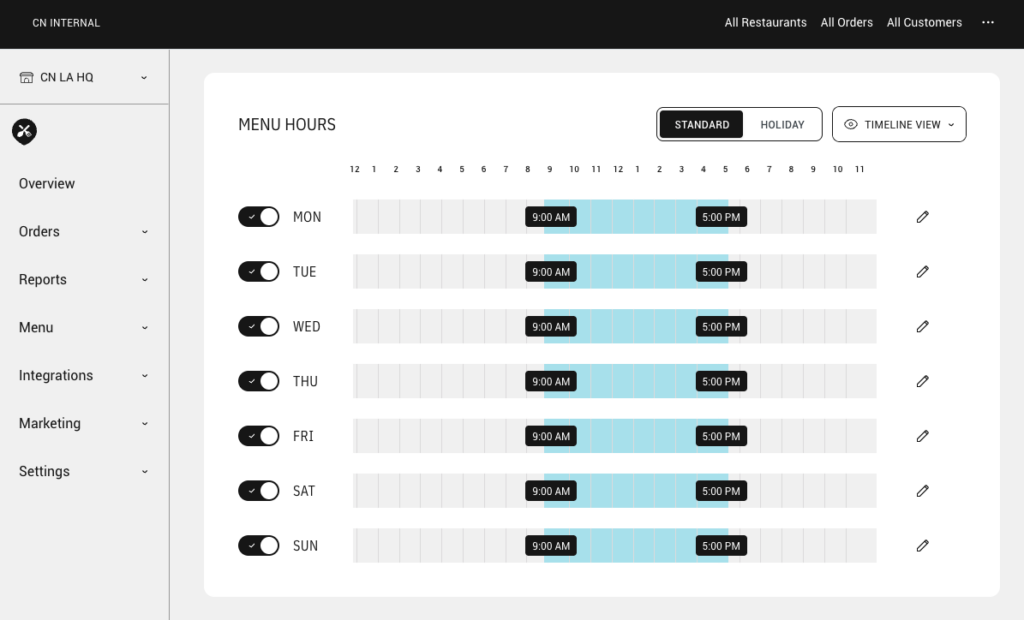Click the Sunday edit pencil icon

(x=922, y=546)
